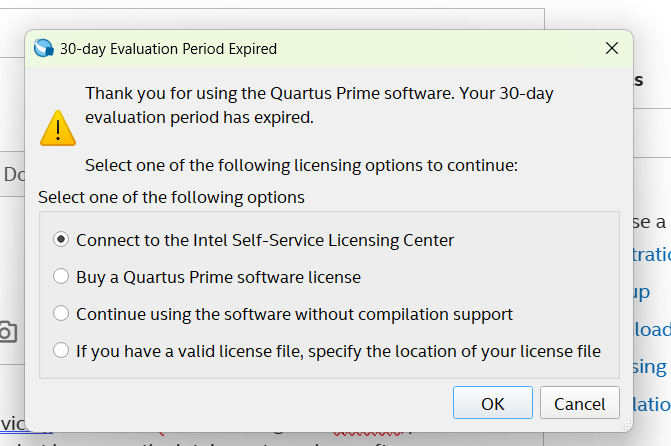
Task: Click the 'Select one of the following options' label
Action: (171, 198)
